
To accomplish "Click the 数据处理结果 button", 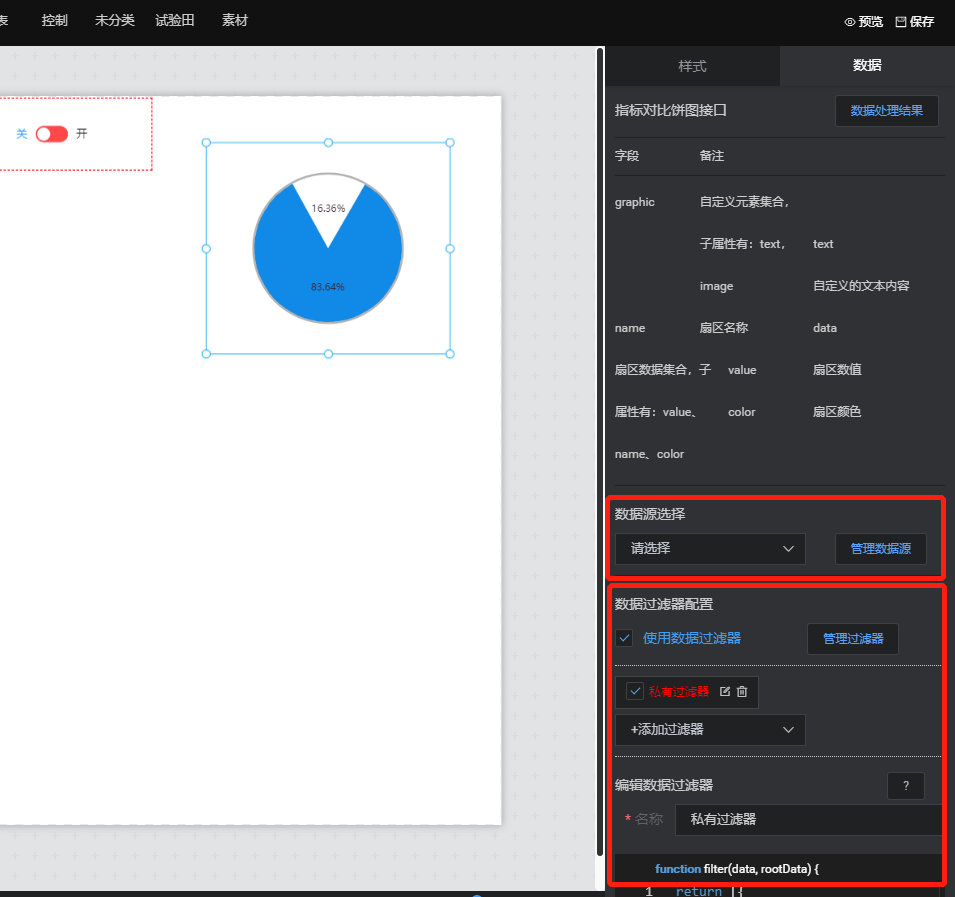I will [886, 111].
